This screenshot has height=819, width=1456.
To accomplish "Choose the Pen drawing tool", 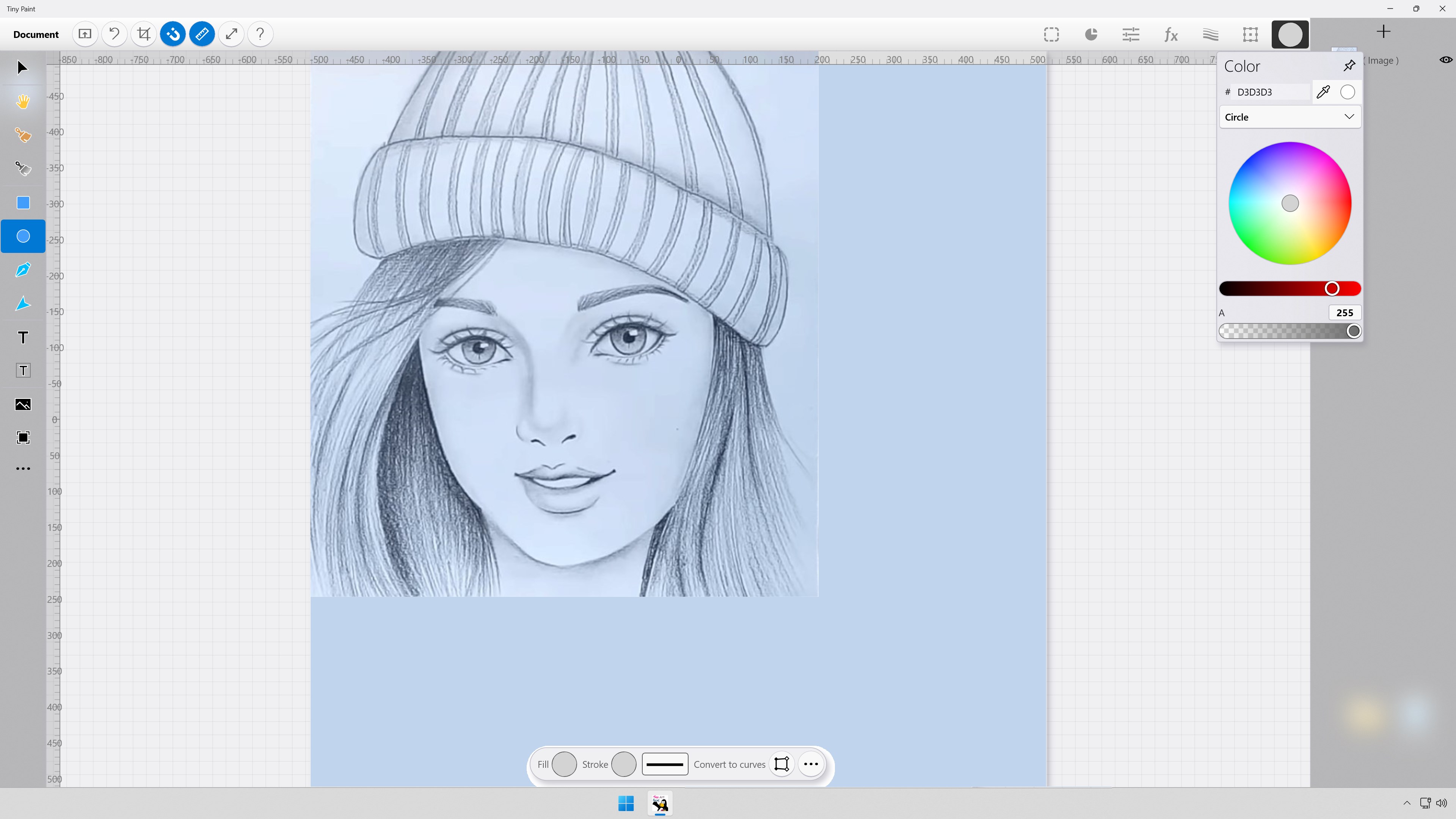I will point(23,270).
